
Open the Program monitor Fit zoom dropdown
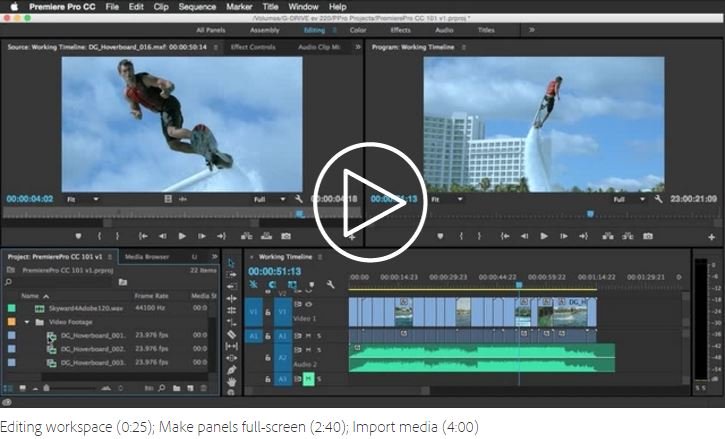447,199
